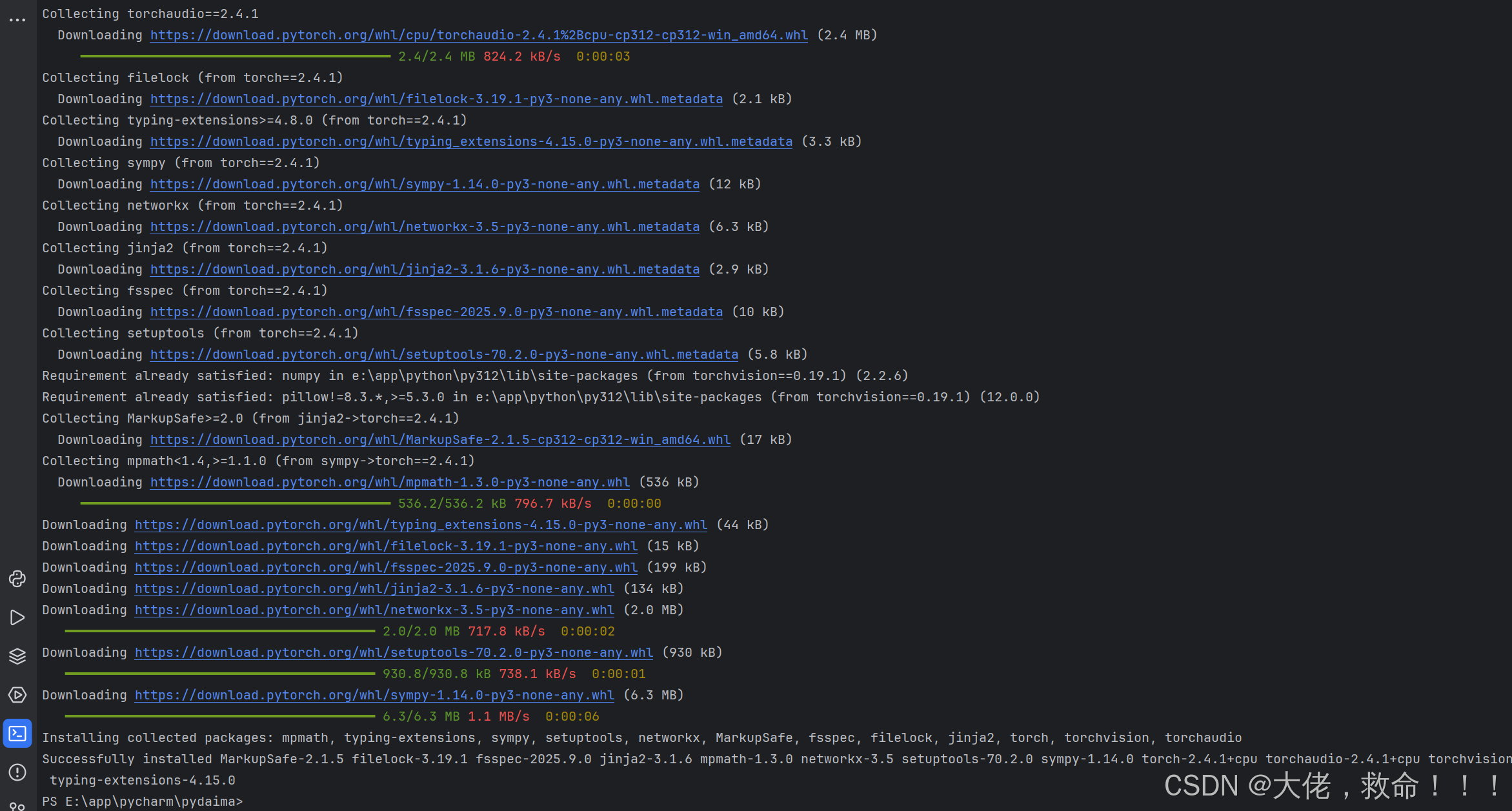Click the terminal prompt PS E:\app\pycharm\pydaima>
This screenshot has width=1512, height=811.
coord(142,801)
